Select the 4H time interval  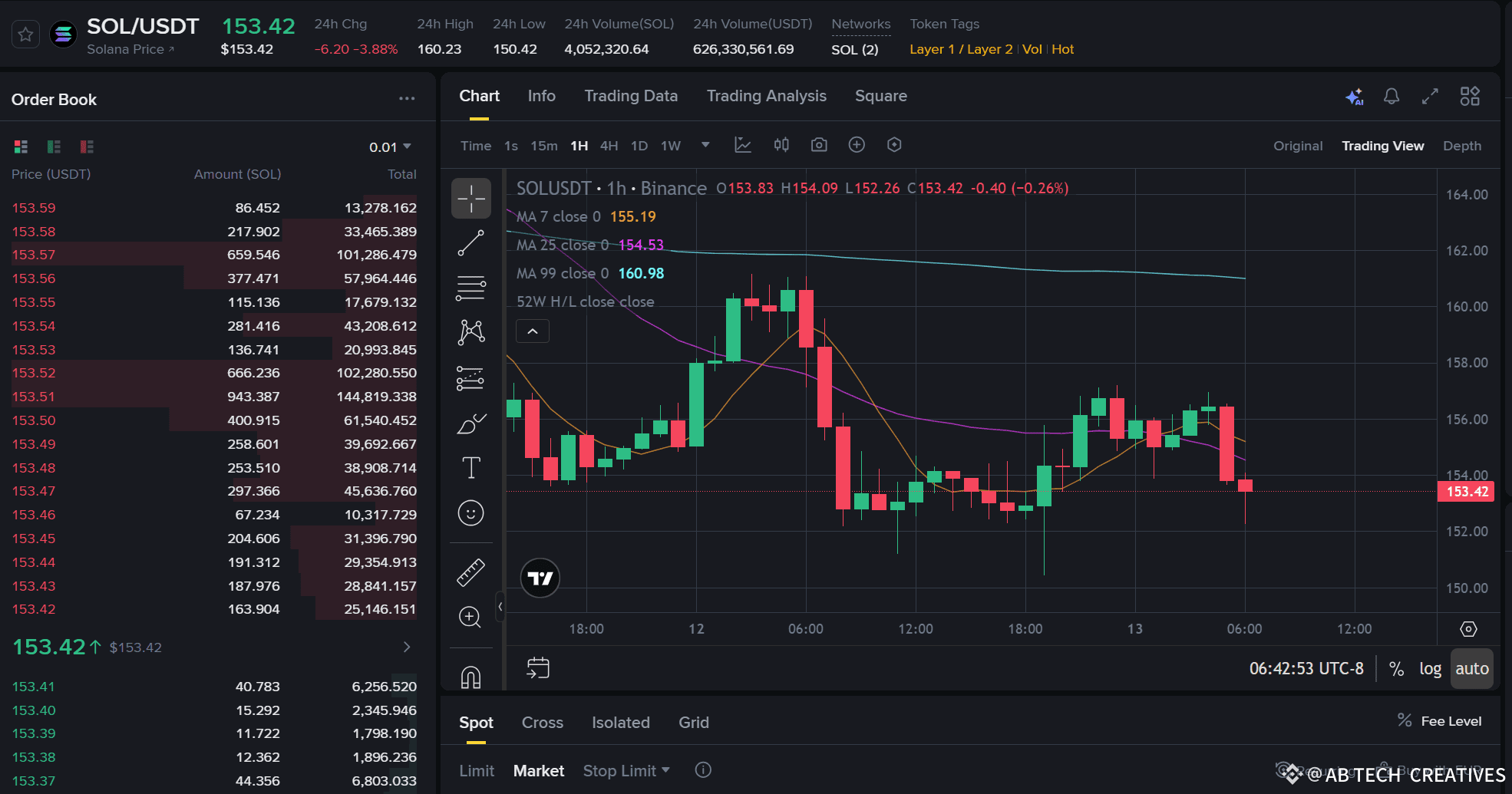click(609, 146)
